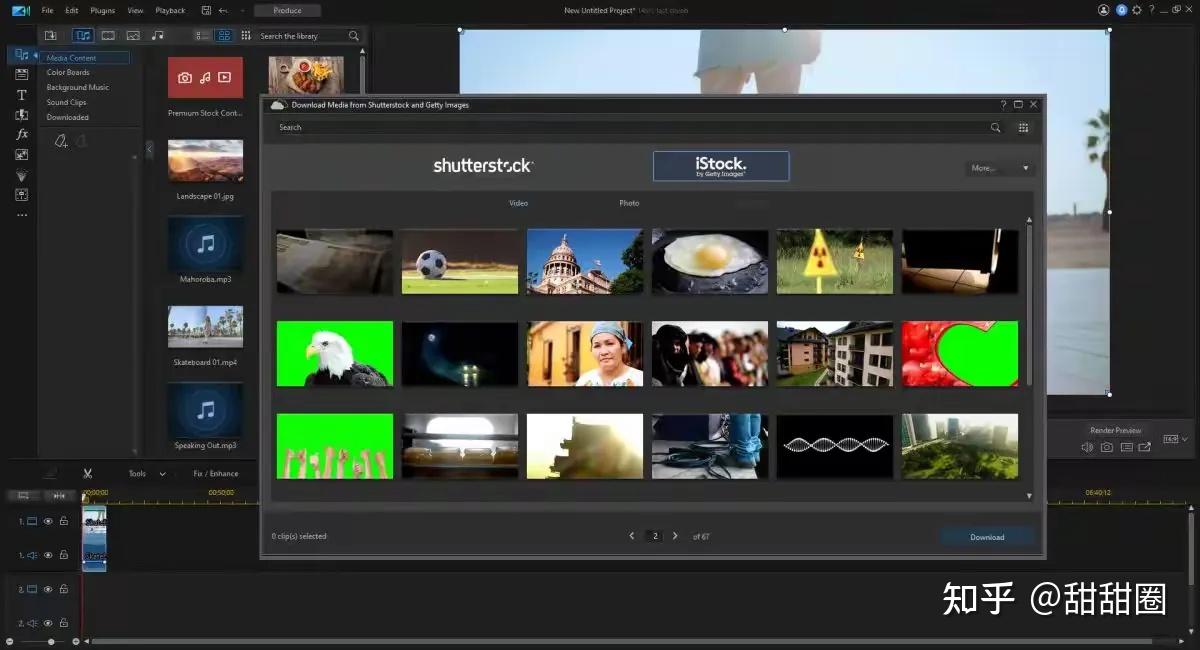
Task: Collapse the library explorer panel arrow
Action: point(149,149)
